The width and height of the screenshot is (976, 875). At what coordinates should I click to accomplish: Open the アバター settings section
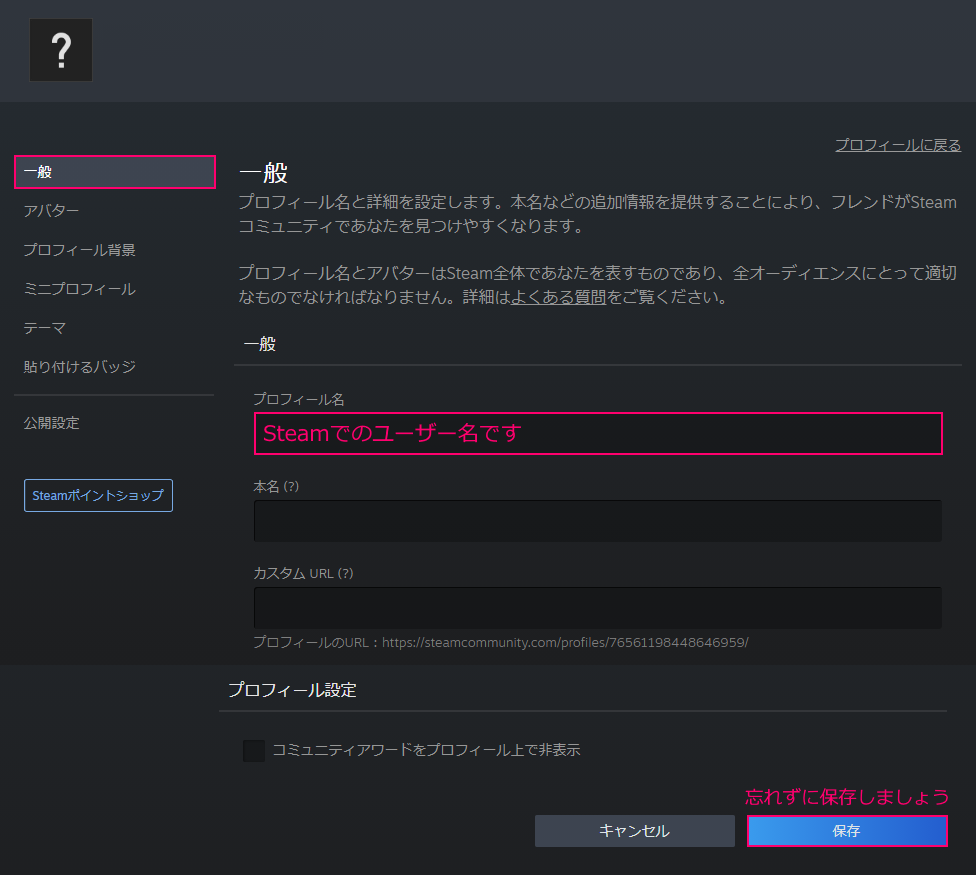click(51, 211)
